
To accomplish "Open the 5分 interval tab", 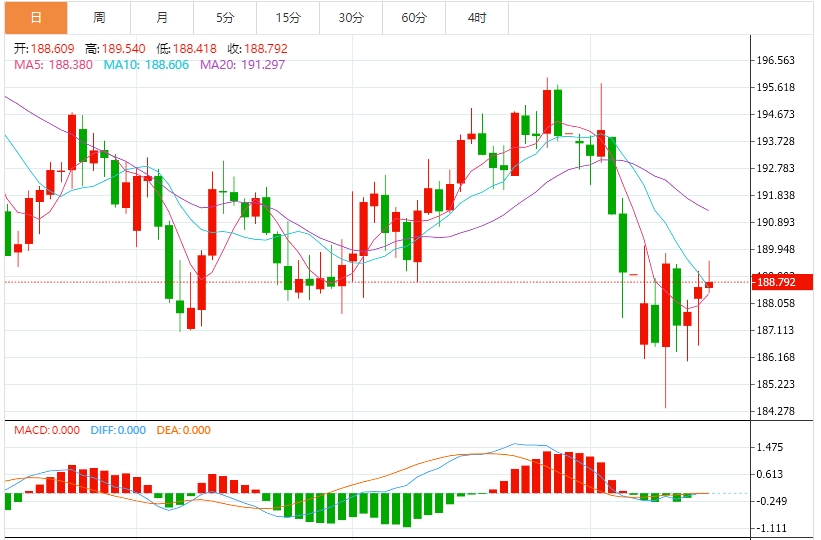I will [x=225, y=18].
